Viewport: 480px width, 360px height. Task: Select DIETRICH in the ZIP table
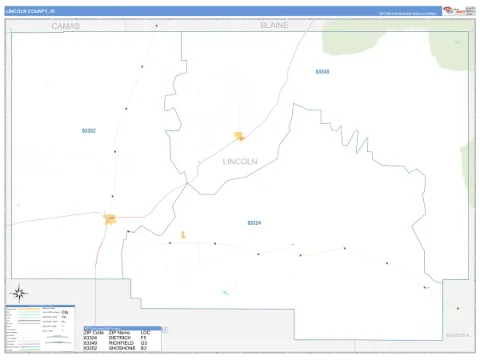point(120,338)
